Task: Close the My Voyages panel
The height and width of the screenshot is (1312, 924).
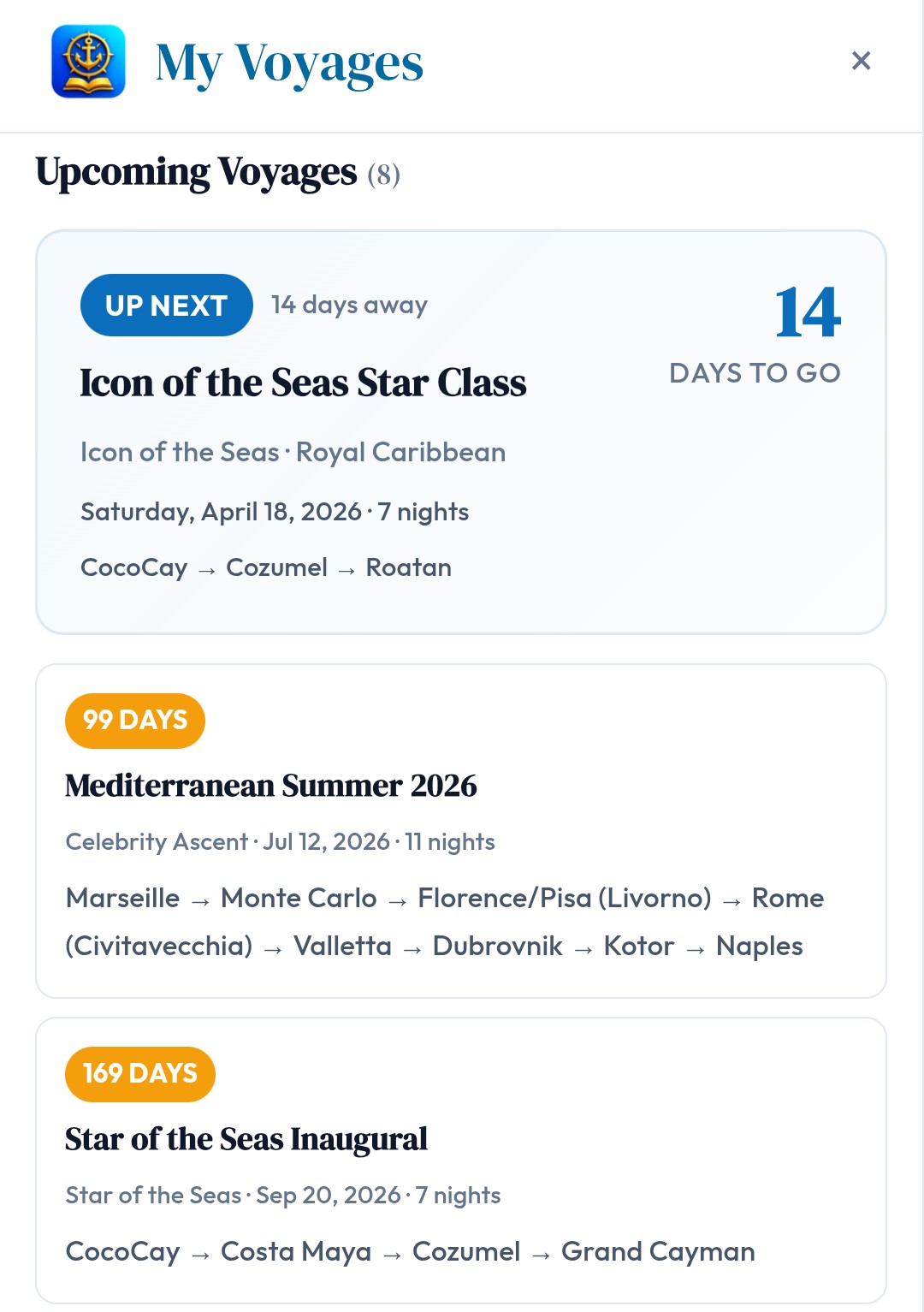Action: 862,61
